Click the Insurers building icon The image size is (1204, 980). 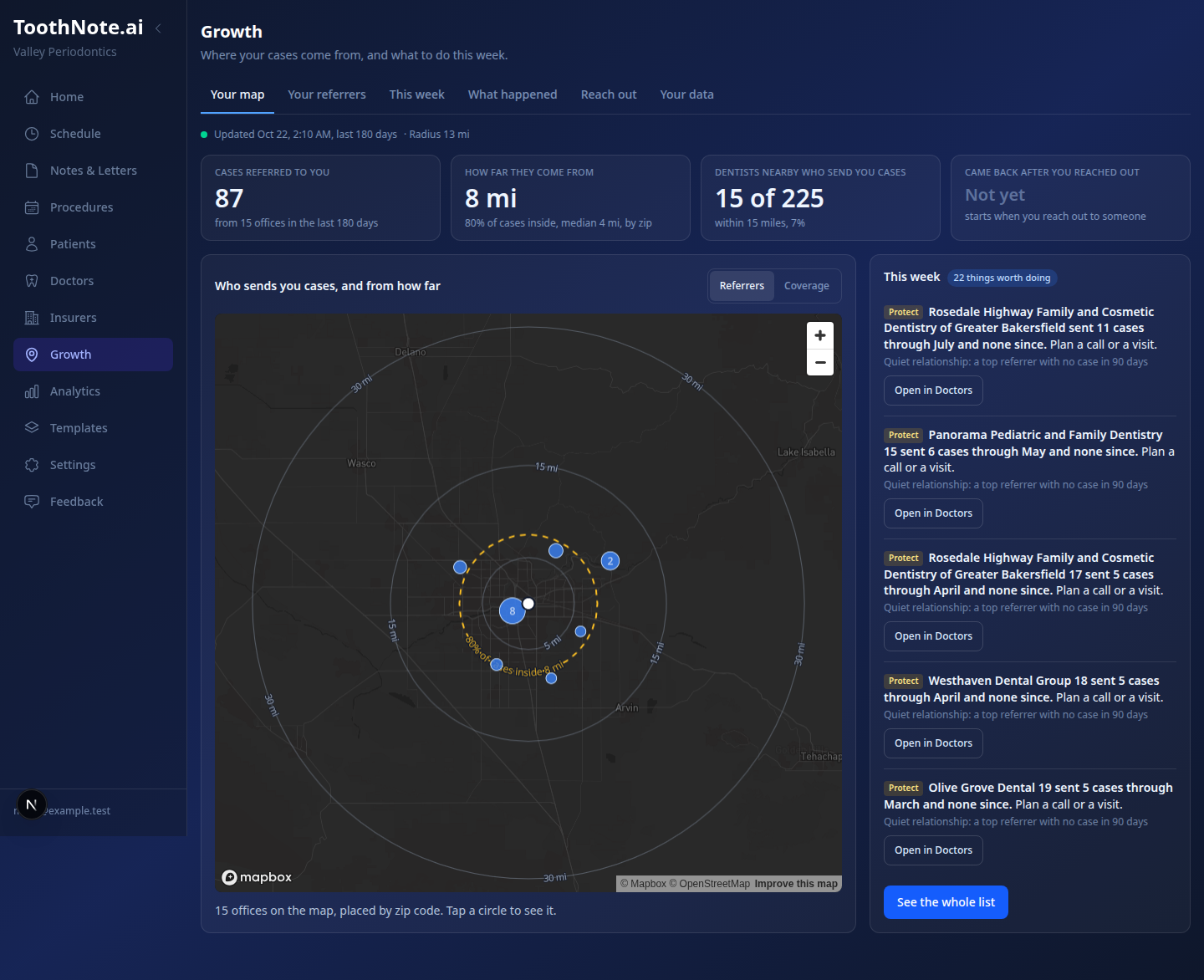(32, 318)
